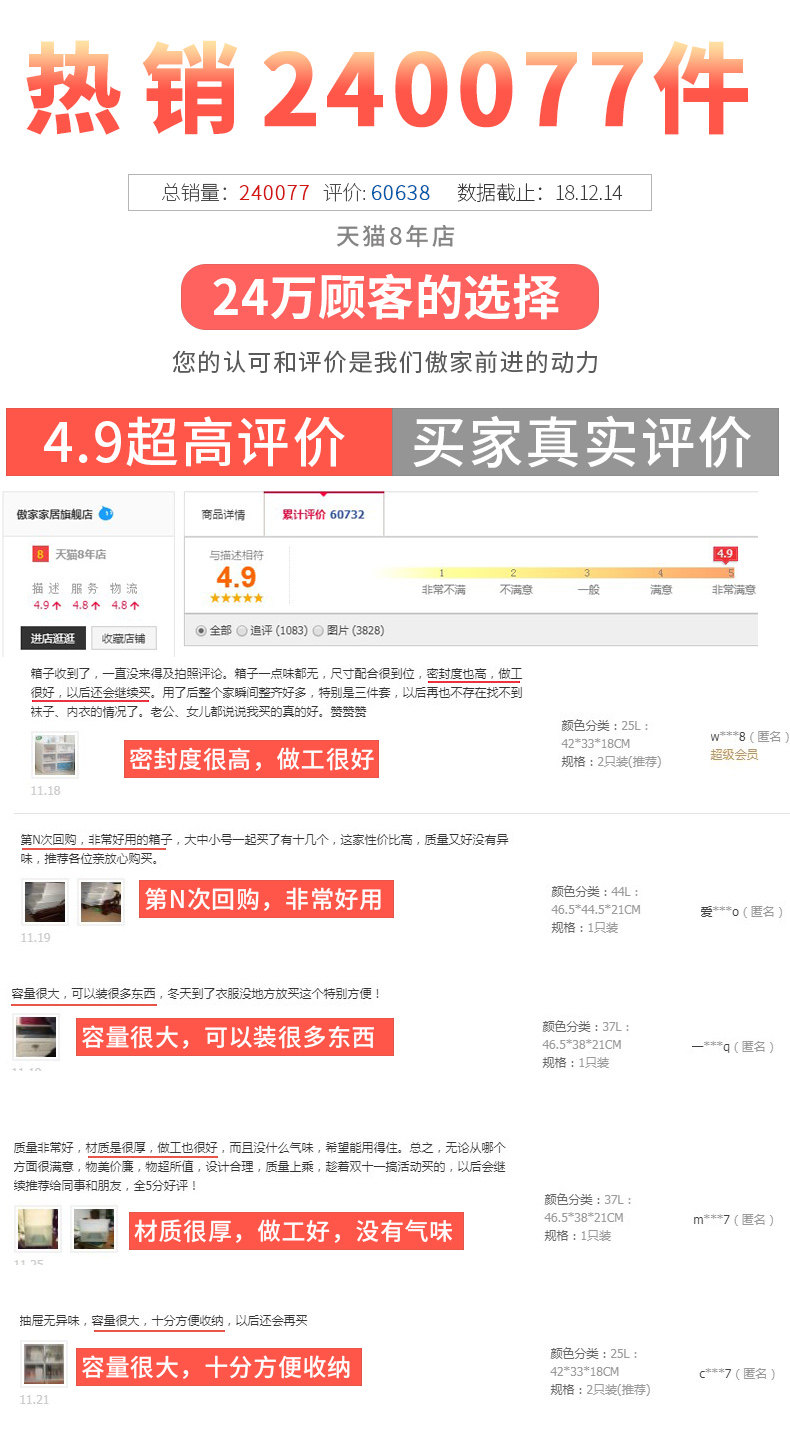The height and width of the screenshot is (1430, 790).
Task: Click the red arrow beside 描述 4.9
Action: click(x=57, y=606)
